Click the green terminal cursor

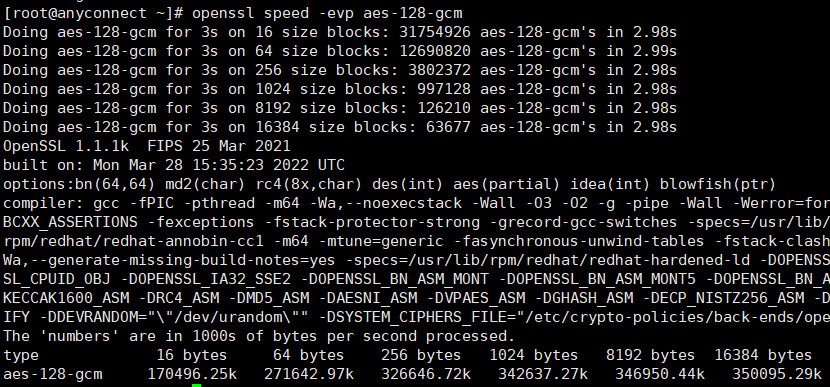[196, 385]
